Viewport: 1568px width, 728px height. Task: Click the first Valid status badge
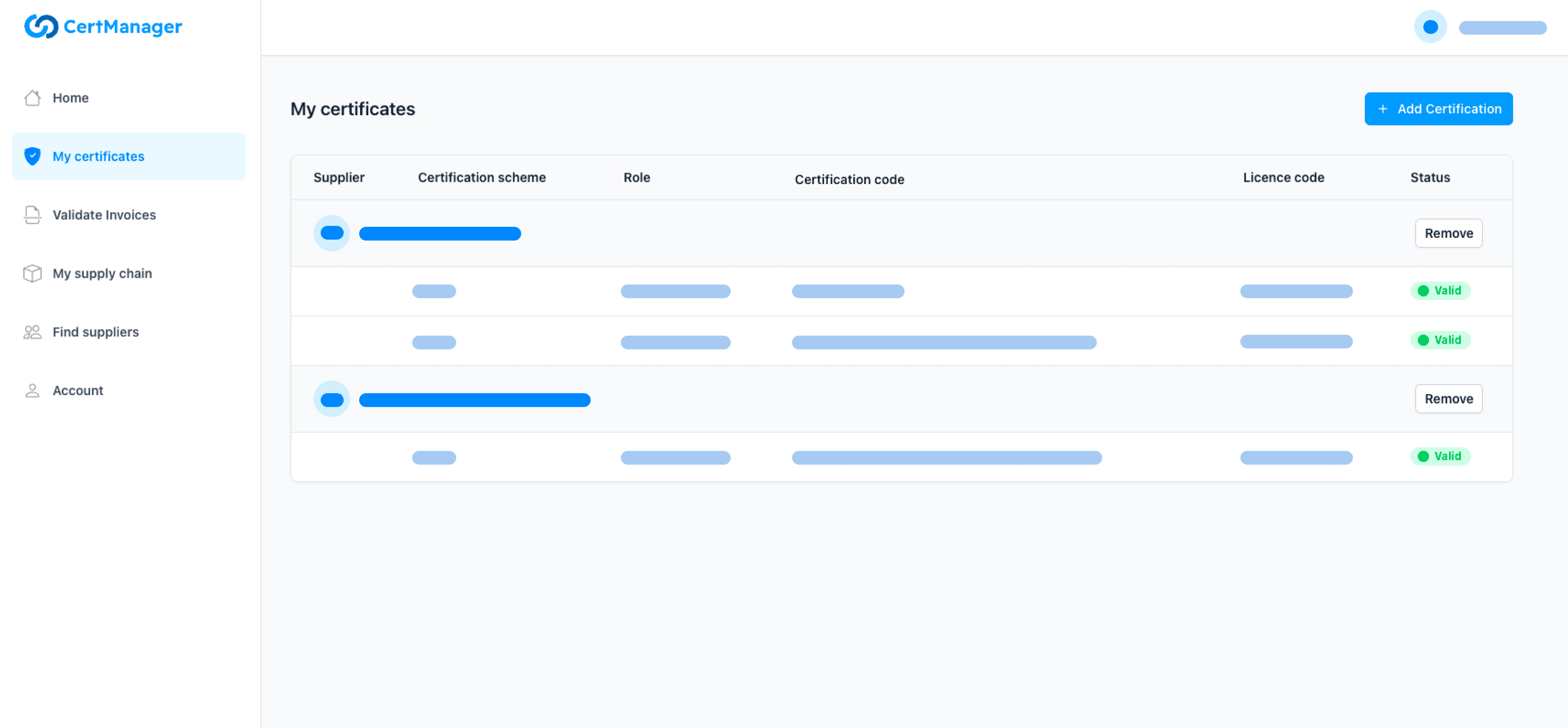point(1439,291)
